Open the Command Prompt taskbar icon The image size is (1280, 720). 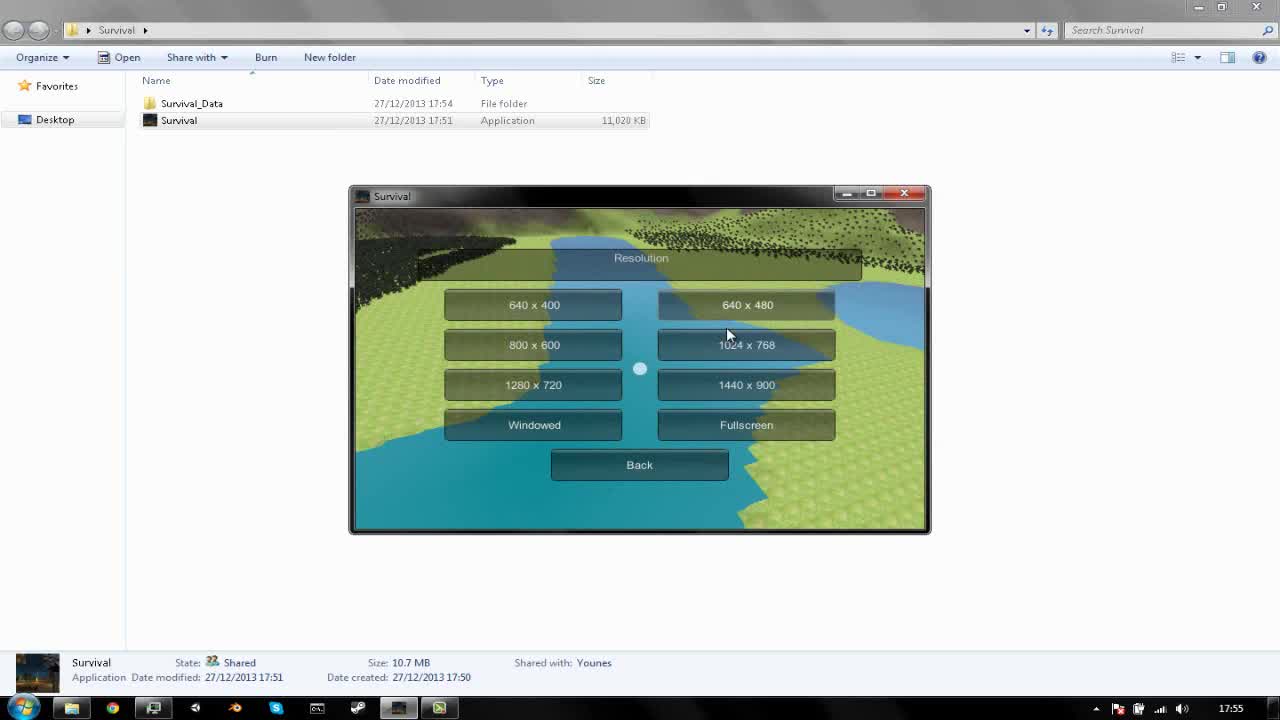[317, 708]
